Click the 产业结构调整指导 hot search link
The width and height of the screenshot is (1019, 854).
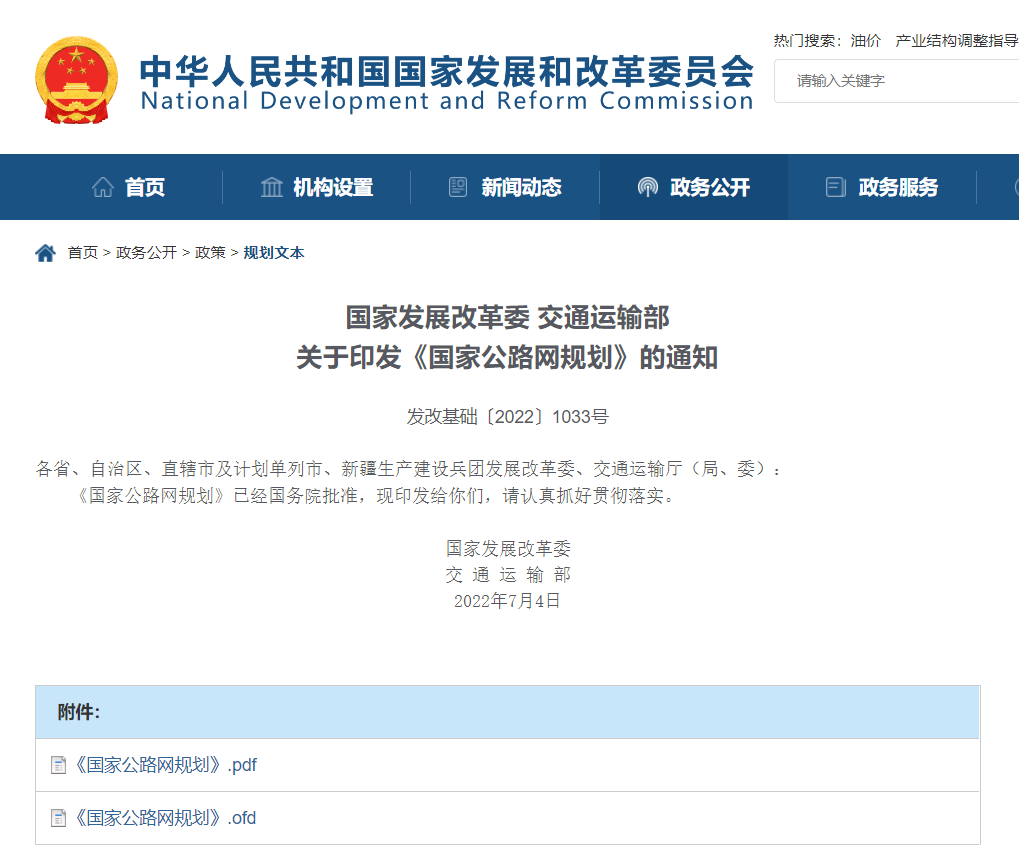[956, 41]
